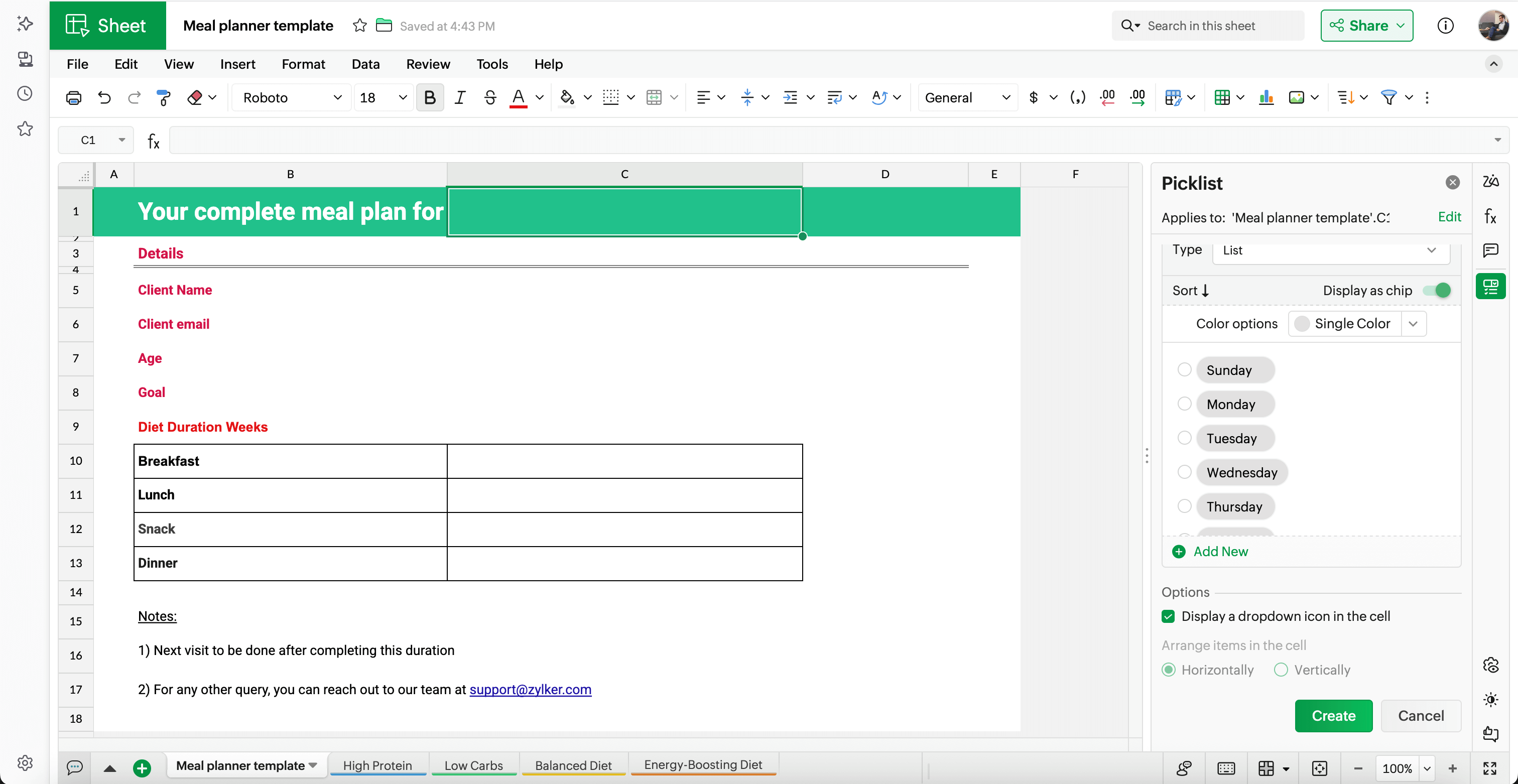Open the File menu
Screen dimensions: 1518x784
77,64
